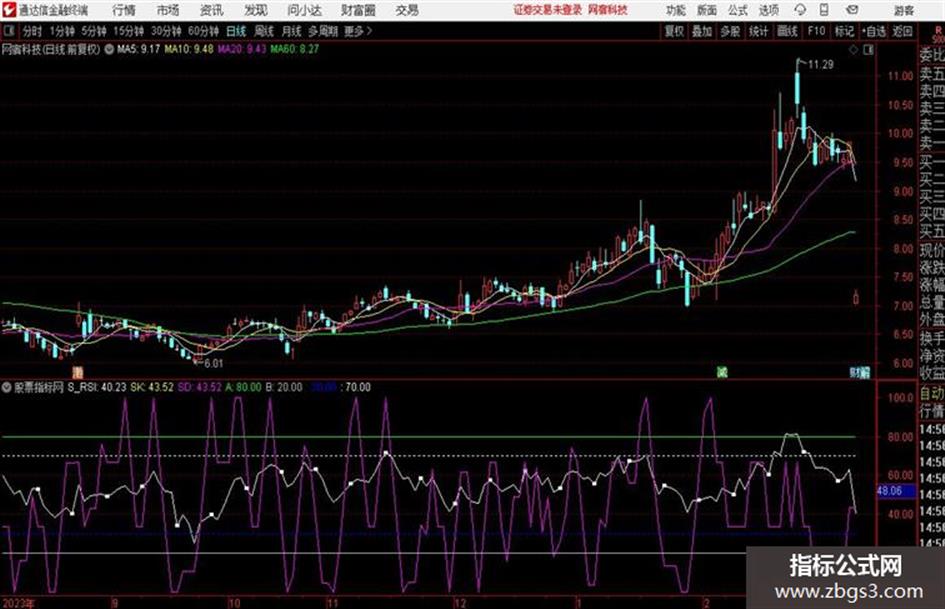The image size is (945, 609).
Task: Click the S_RSI: 40.23 indicator label
Action: click(x=96, y=387)
